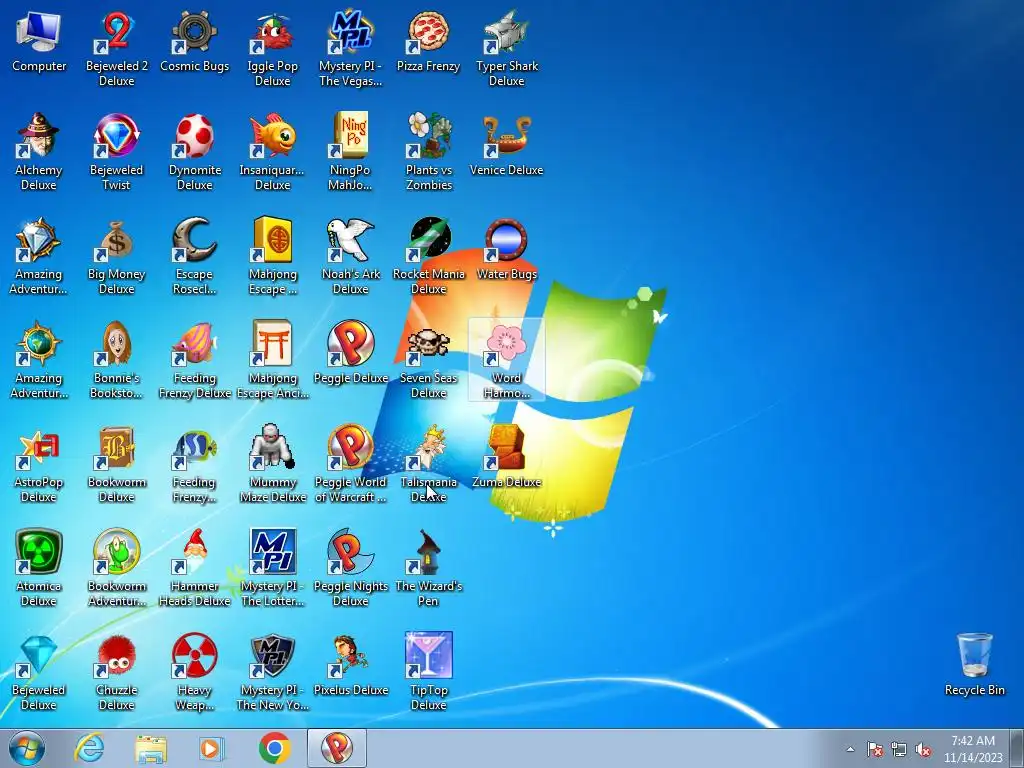Screen dimensions: 1024x768
Task: Click the Pizza Frenzy shortcut
Action: [428, 42]
